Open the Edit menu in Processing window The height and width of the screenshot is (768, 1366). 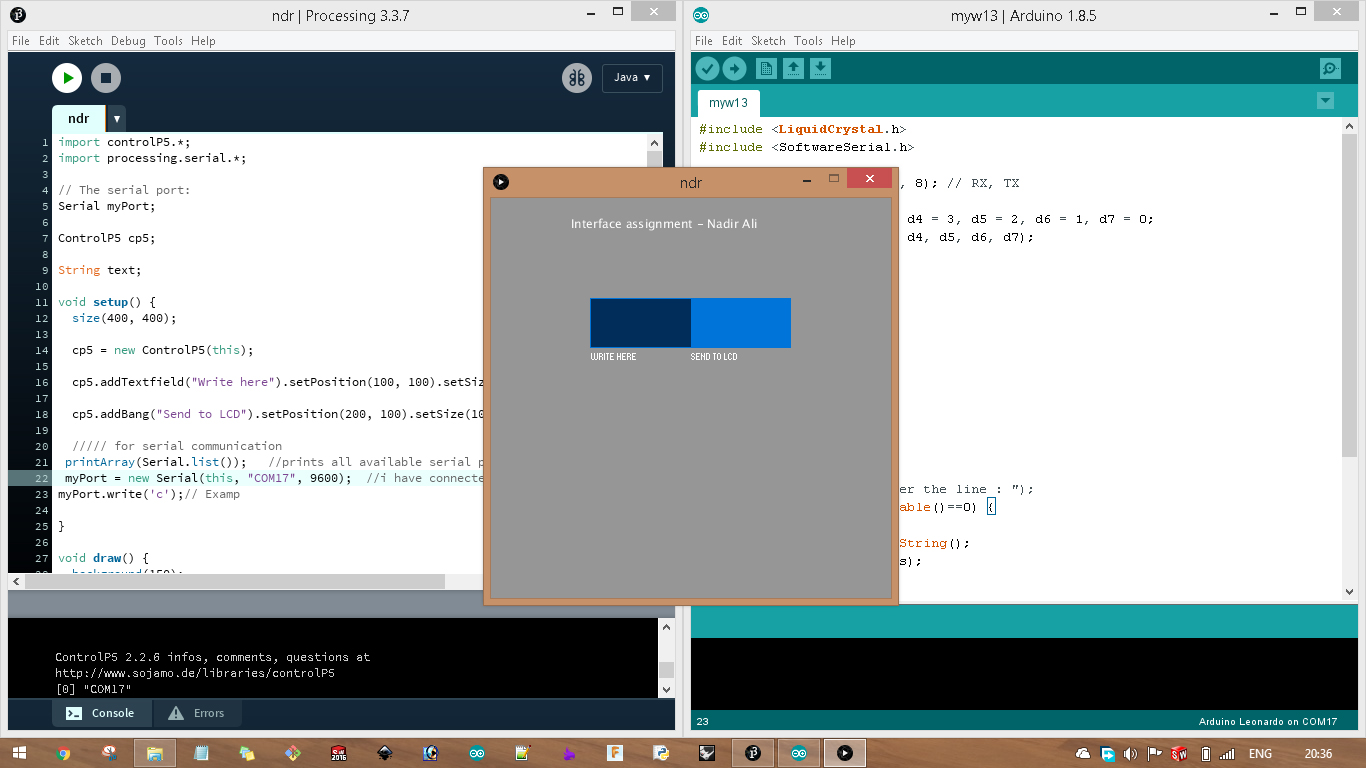[x=49, y=41]
